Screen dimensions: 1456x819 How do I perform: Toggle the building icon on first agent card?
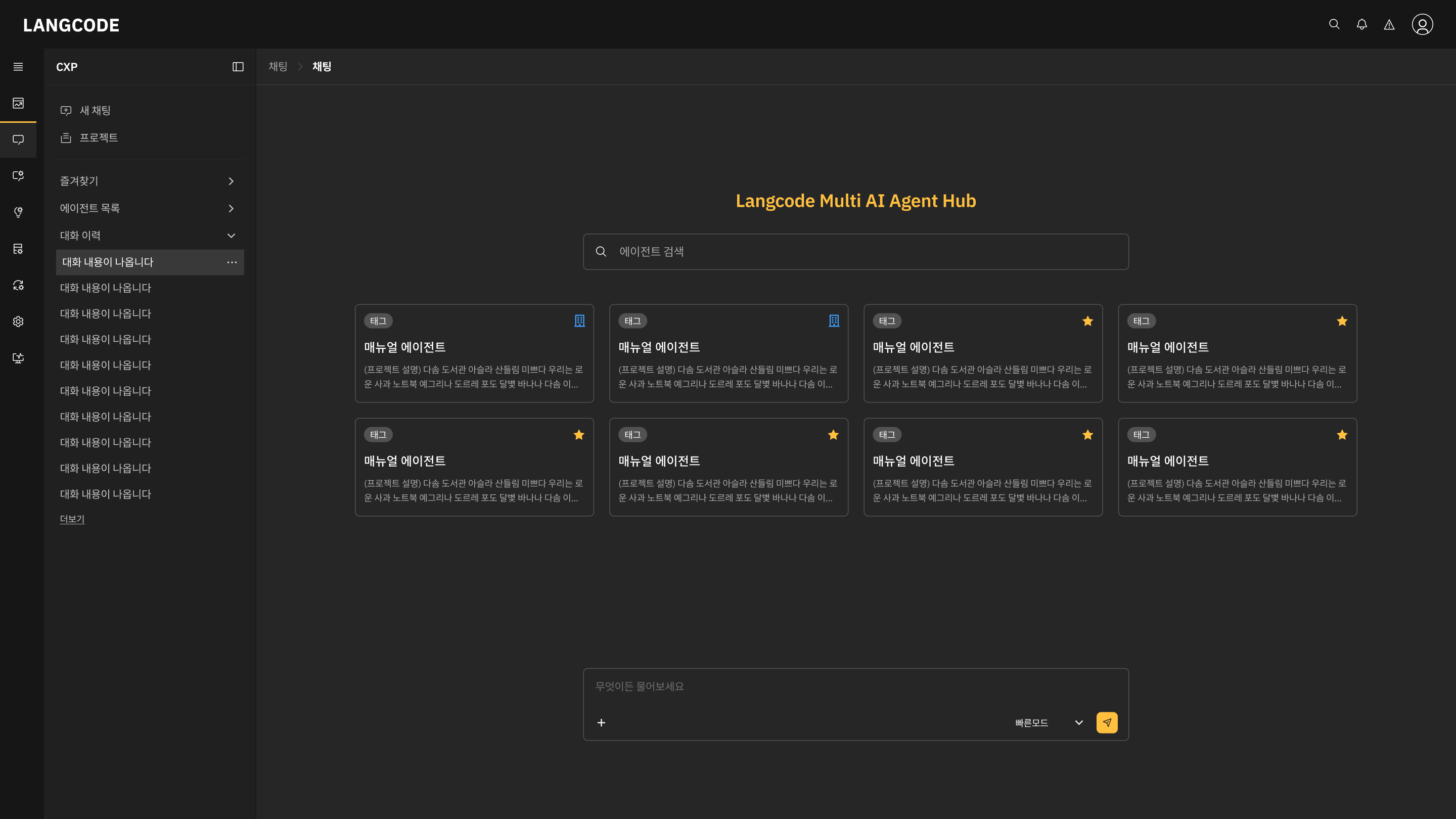[579, 321]
